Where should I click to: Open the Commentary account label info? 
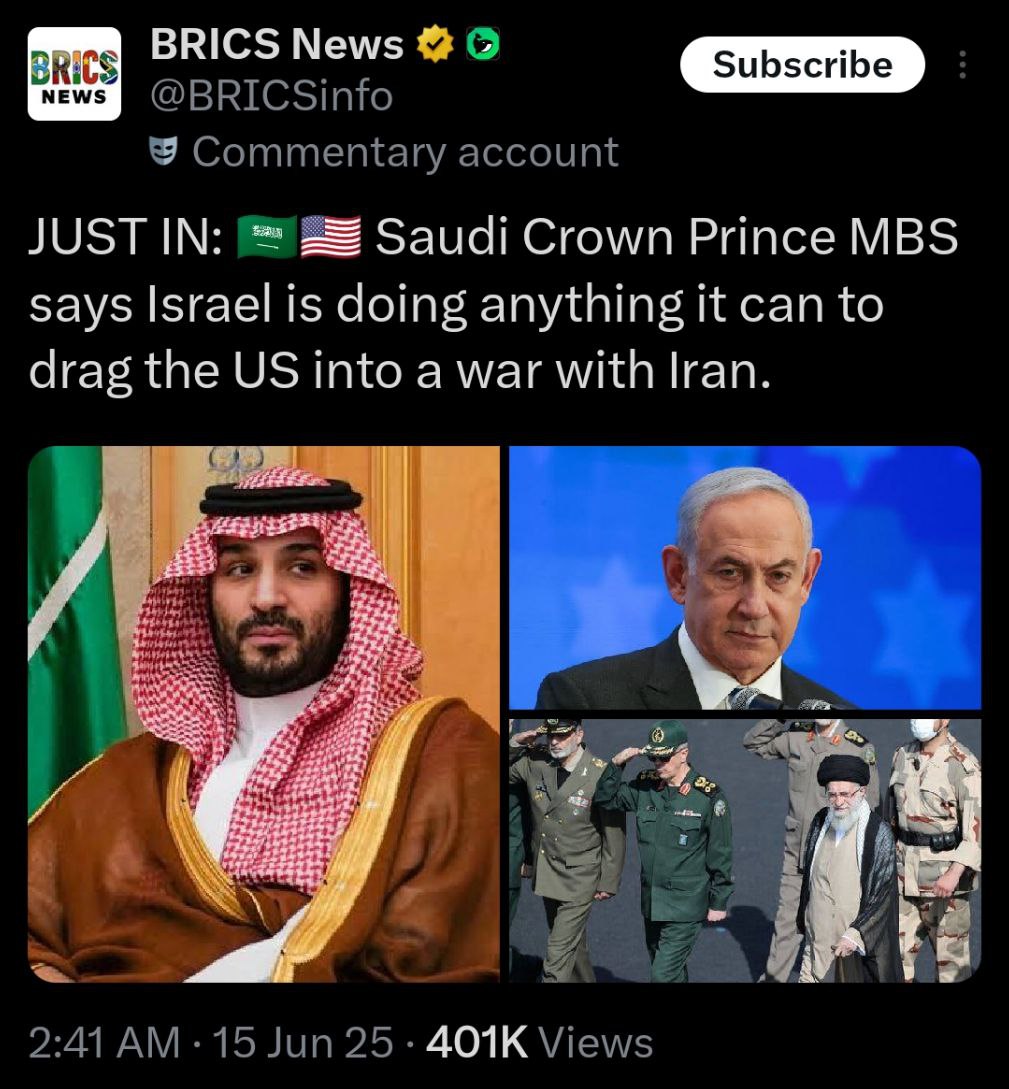coord(405,151)
